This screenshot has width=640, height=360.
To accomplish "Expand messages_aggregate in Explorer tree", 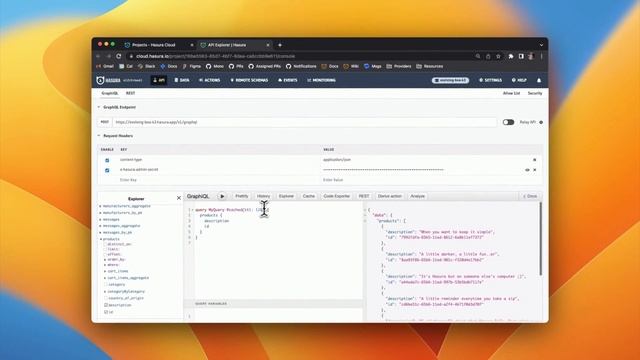I will click(x=100, y=226).
